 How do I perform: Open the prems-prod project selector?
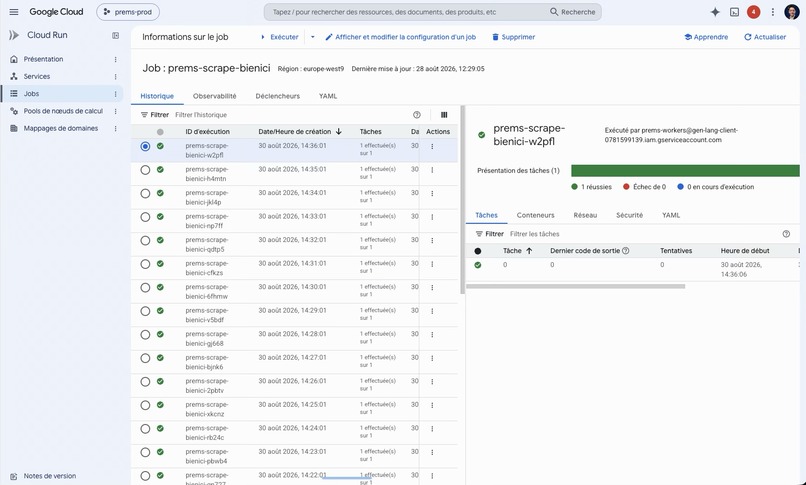coord(128,12)
